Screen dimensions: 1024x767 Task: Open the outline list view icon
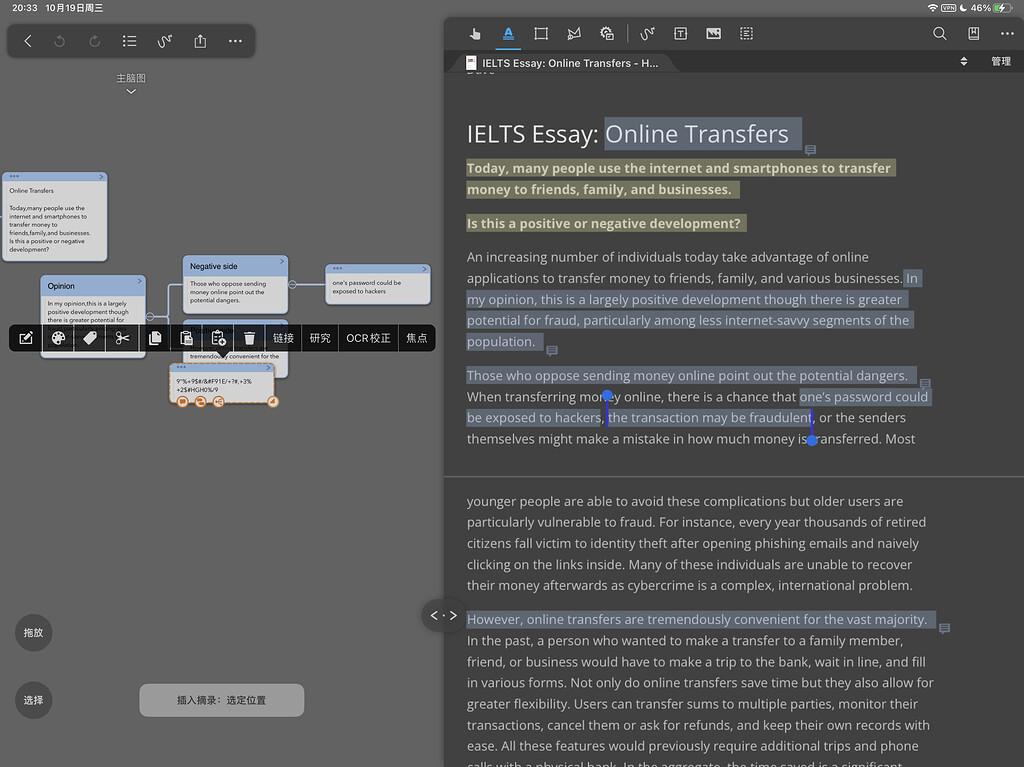pos(130,41)
